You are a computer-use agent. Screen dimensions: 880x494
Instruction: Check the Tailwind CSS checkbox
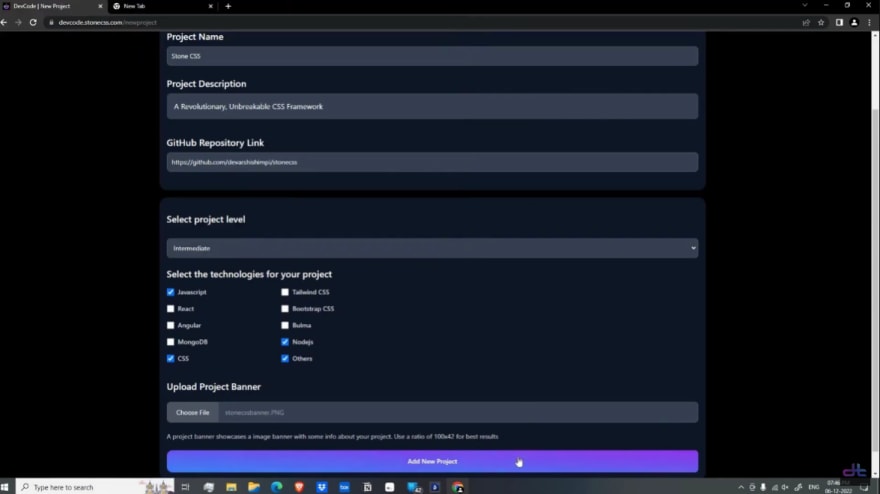click(x=285, y=292)
